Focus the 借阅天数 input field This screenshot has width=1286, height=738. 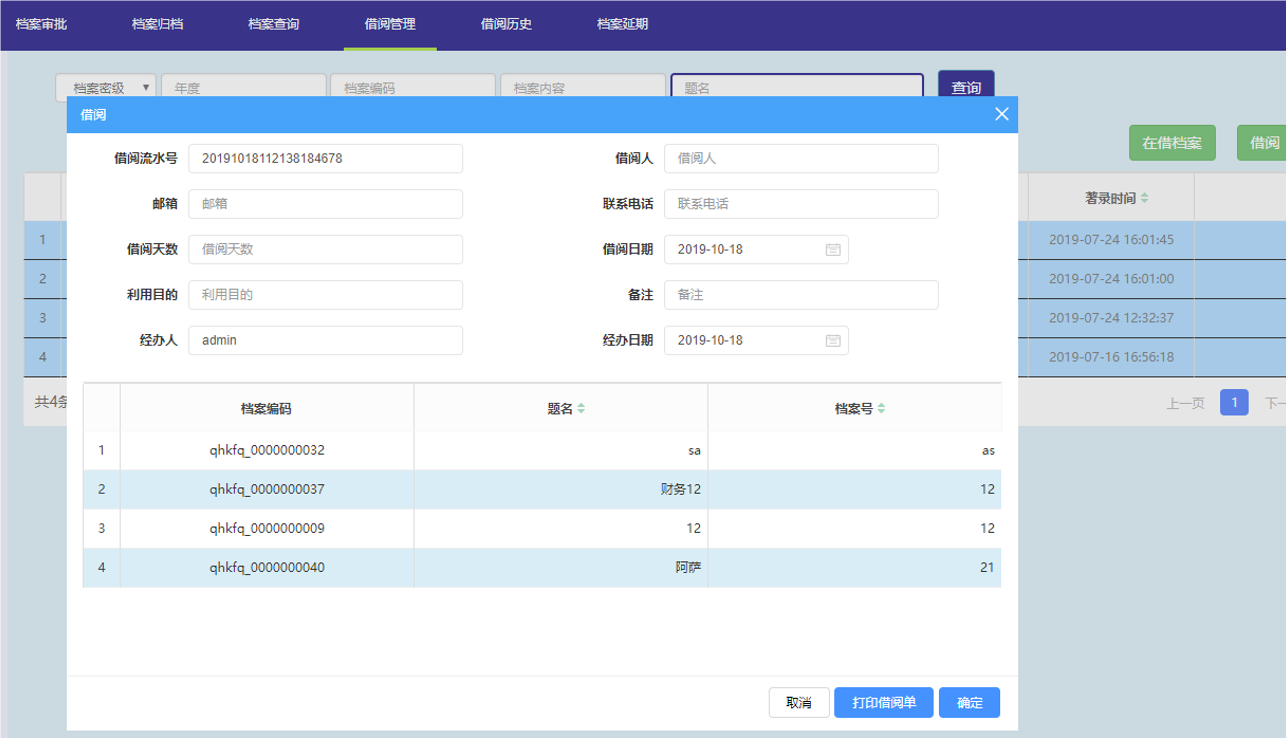point(325,249)
